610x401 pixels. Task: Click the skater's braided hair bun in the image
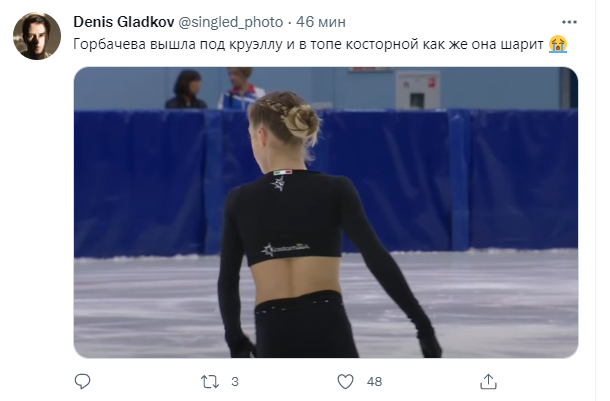point(300,119)
